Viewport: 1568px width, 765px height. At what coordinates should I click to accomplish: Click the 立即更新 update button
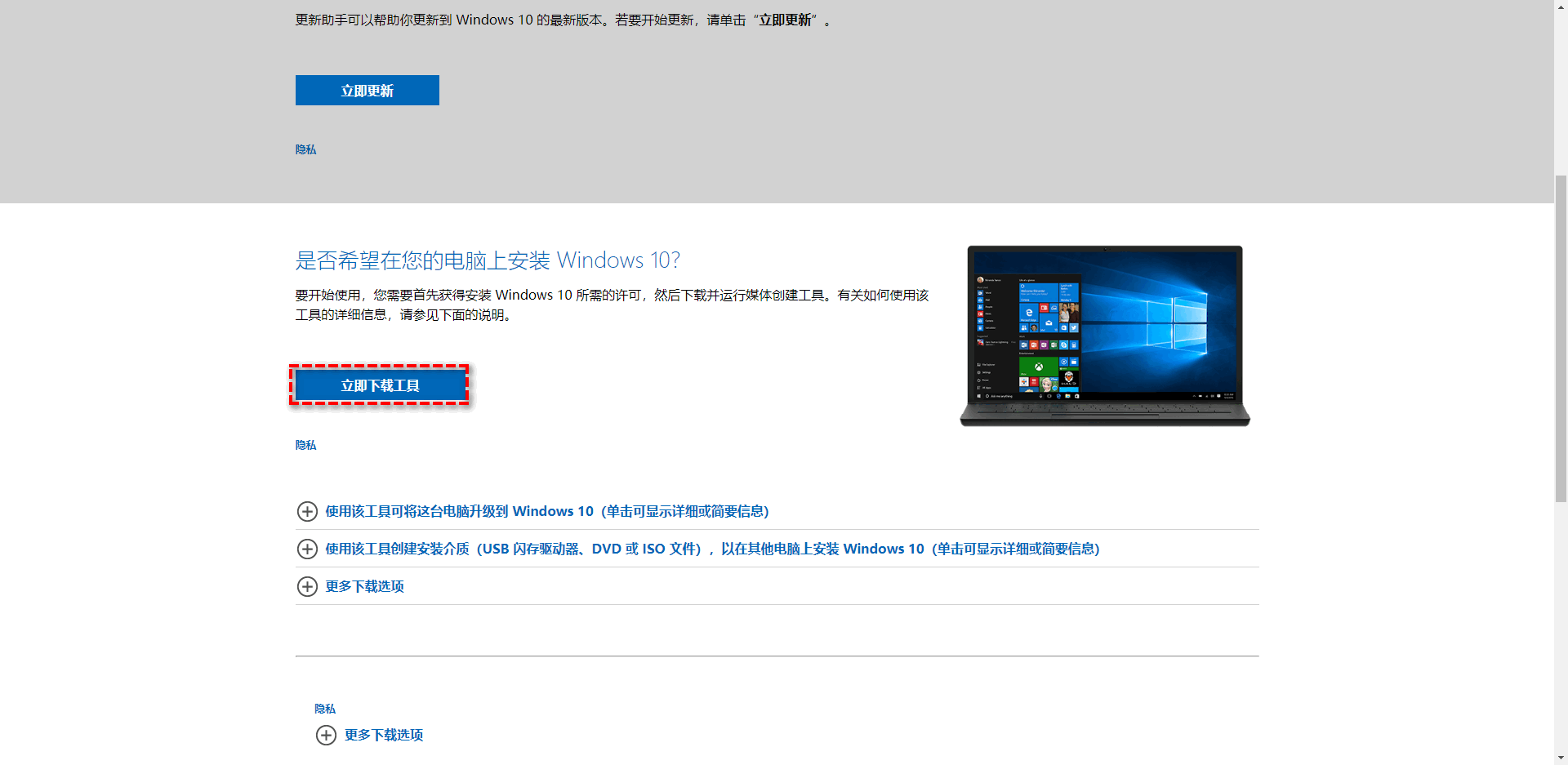[x=367, y=91]
